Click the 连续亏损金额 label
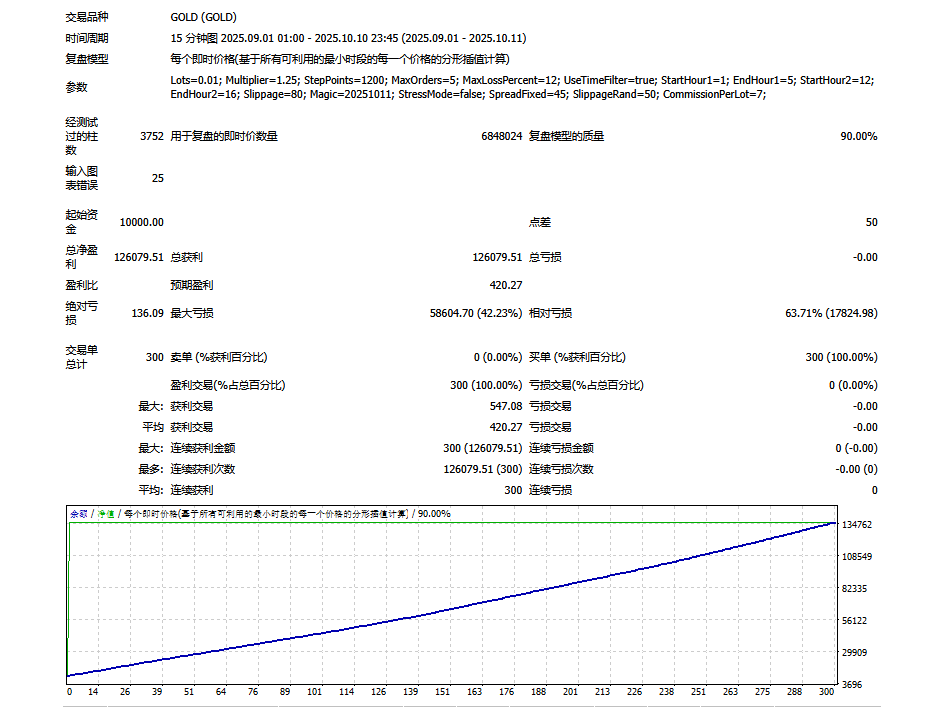Screen dimensions: 943x707 tap(561, 448)
